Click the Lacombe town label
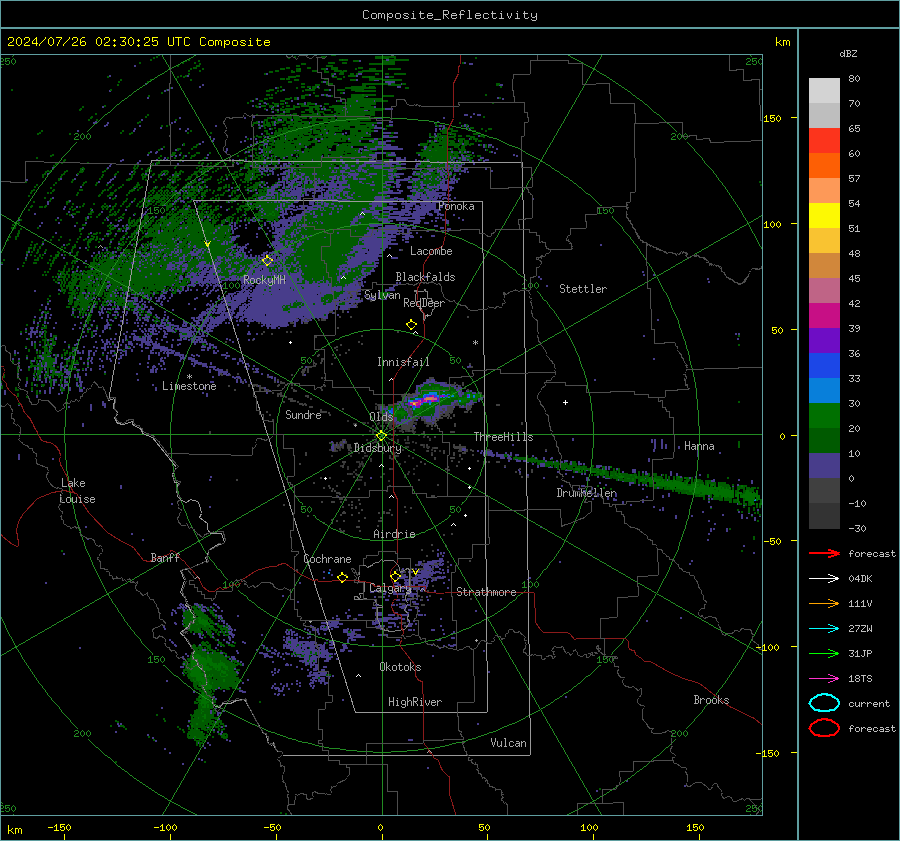Screen dimensions: 900x841 (431, 251)
